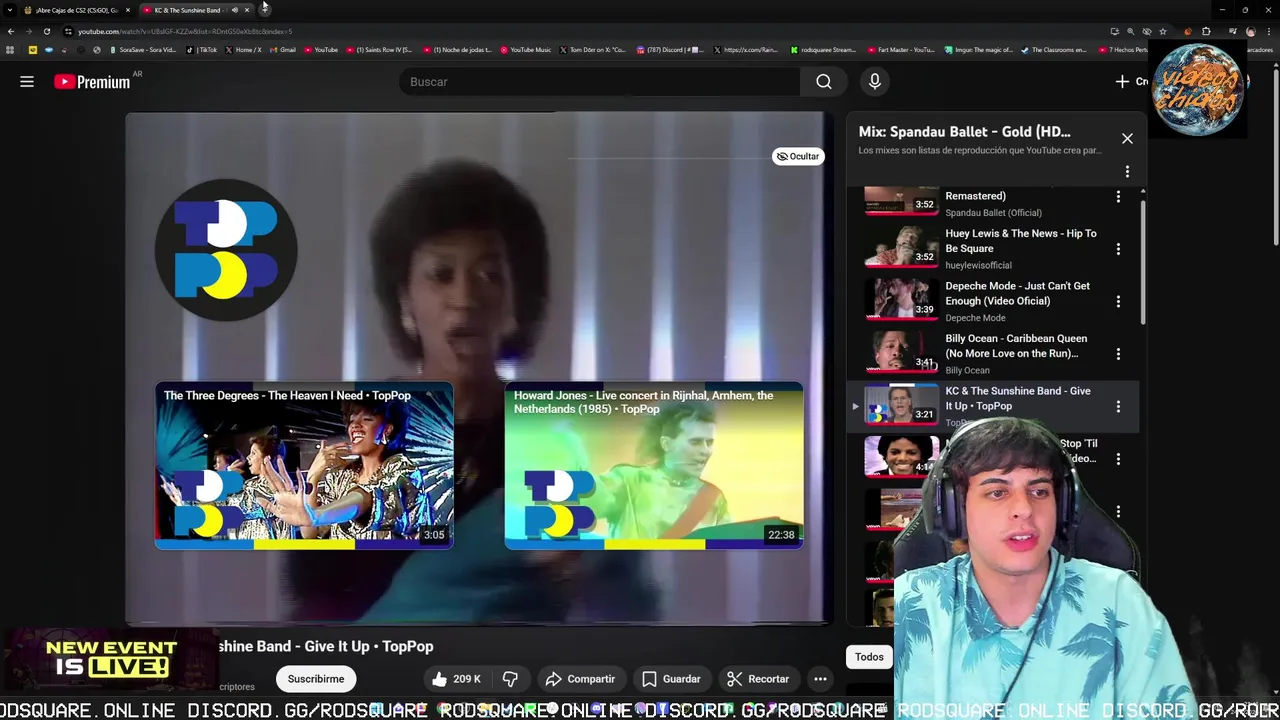Like the video with 209 K likes
The width and height of the screenshot is (1280, 720).
[x=456, y=679]
